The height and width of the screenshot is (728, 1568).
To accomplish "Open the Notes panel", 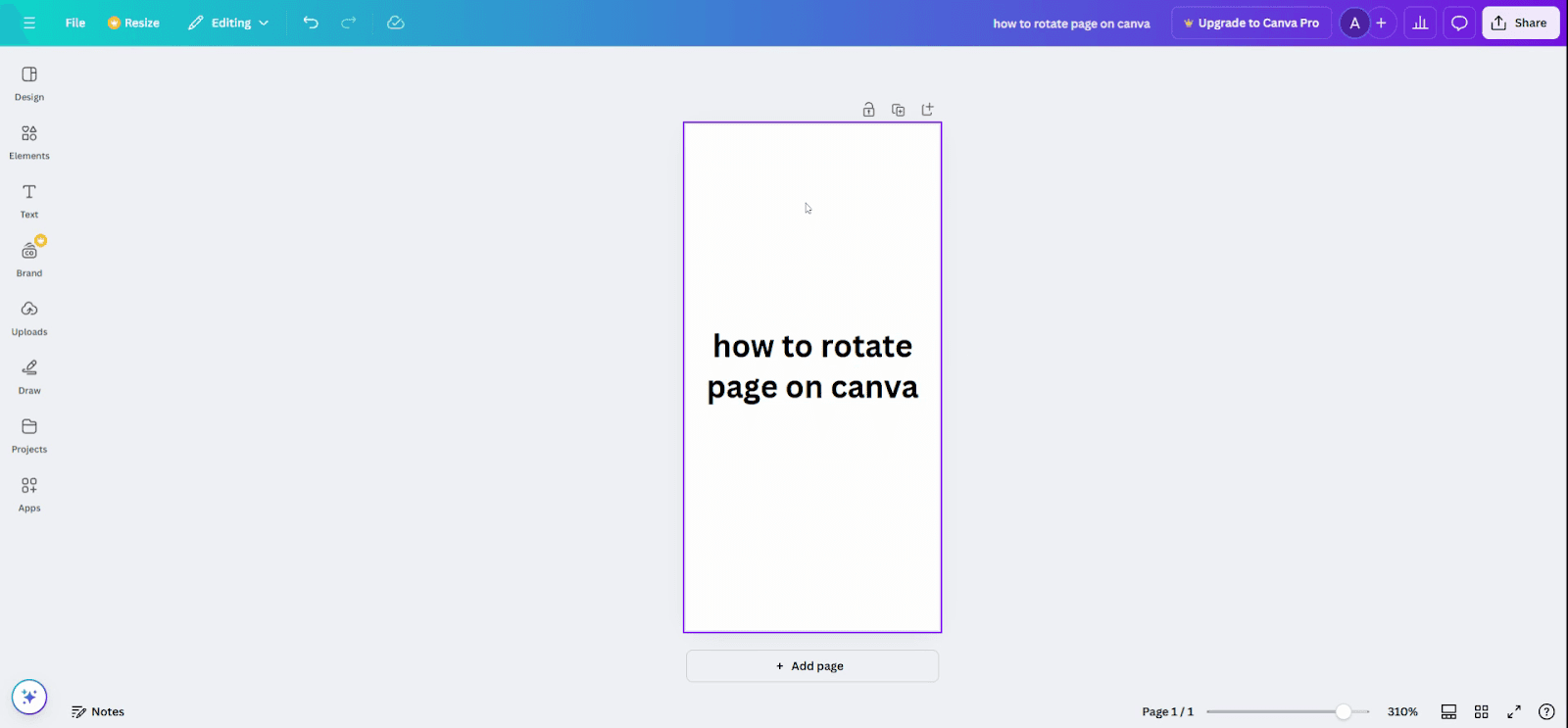I will click(98, 712).
